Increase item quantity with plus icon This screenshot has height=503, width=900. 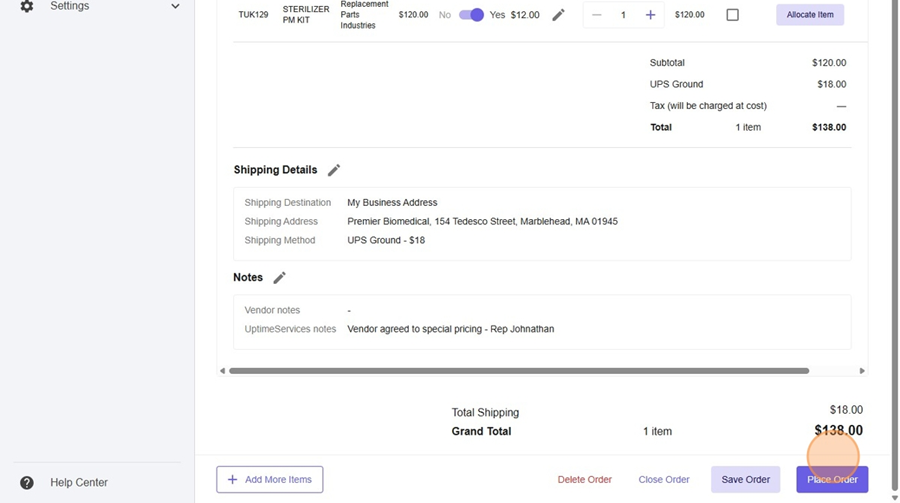[650, 15]
